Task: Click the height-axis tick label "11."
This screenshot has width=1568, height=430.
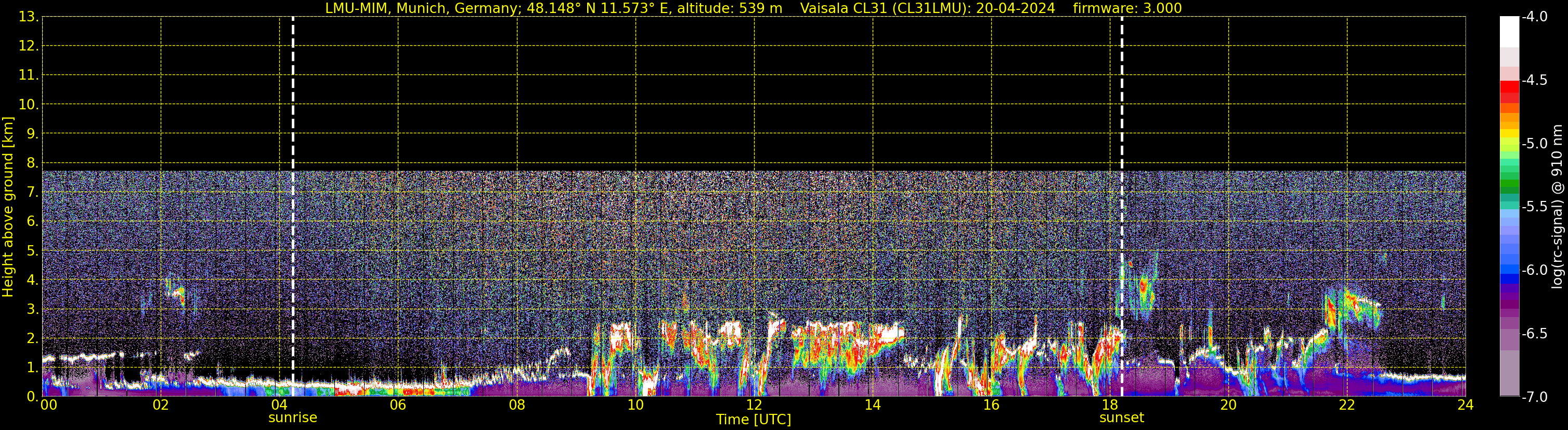Action: pyautogui.click(x=29, y=75)
